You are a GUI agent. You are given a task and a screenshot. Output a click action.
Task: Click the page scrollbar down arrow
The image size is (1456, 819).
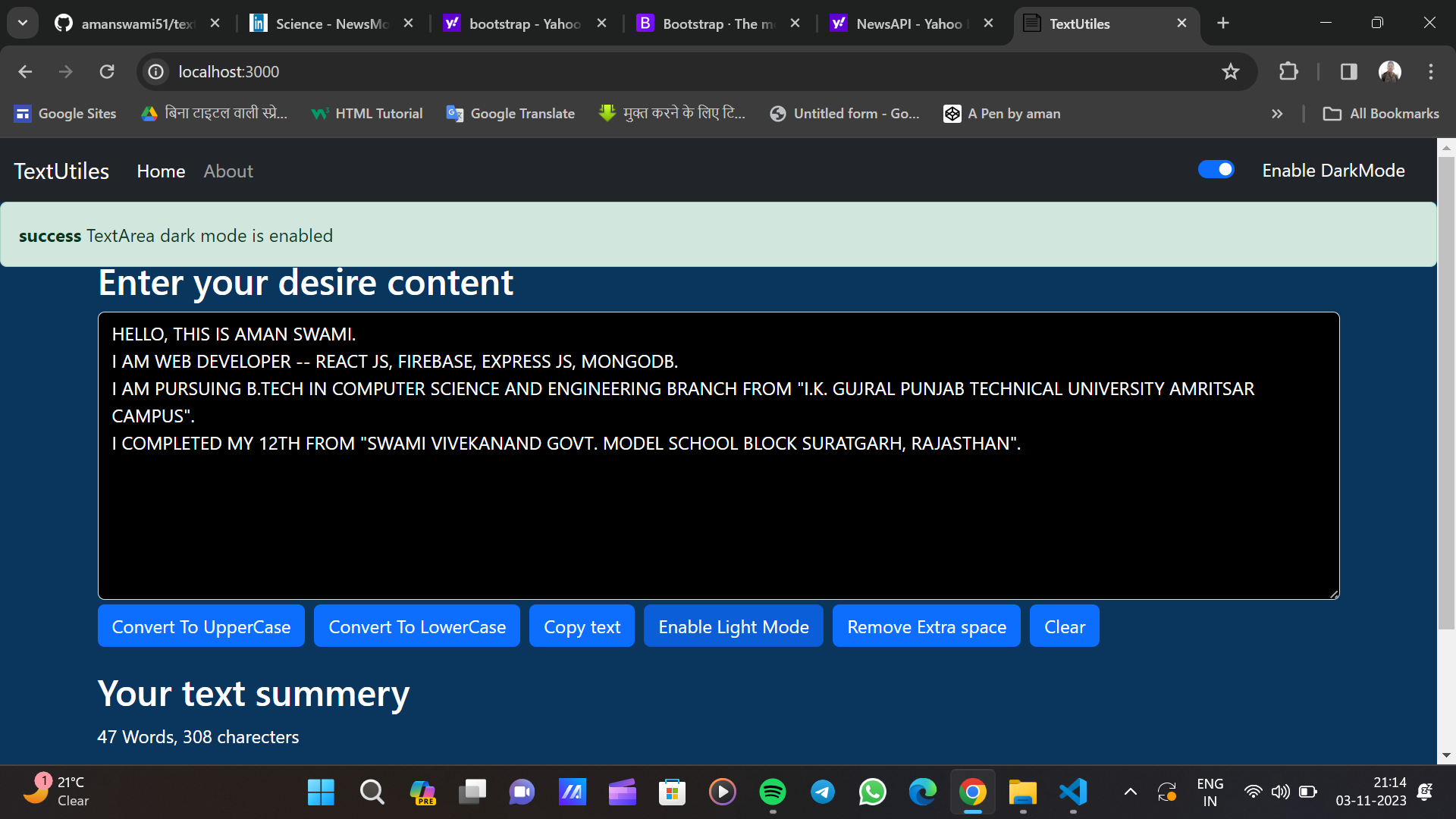pos(1446,755)
